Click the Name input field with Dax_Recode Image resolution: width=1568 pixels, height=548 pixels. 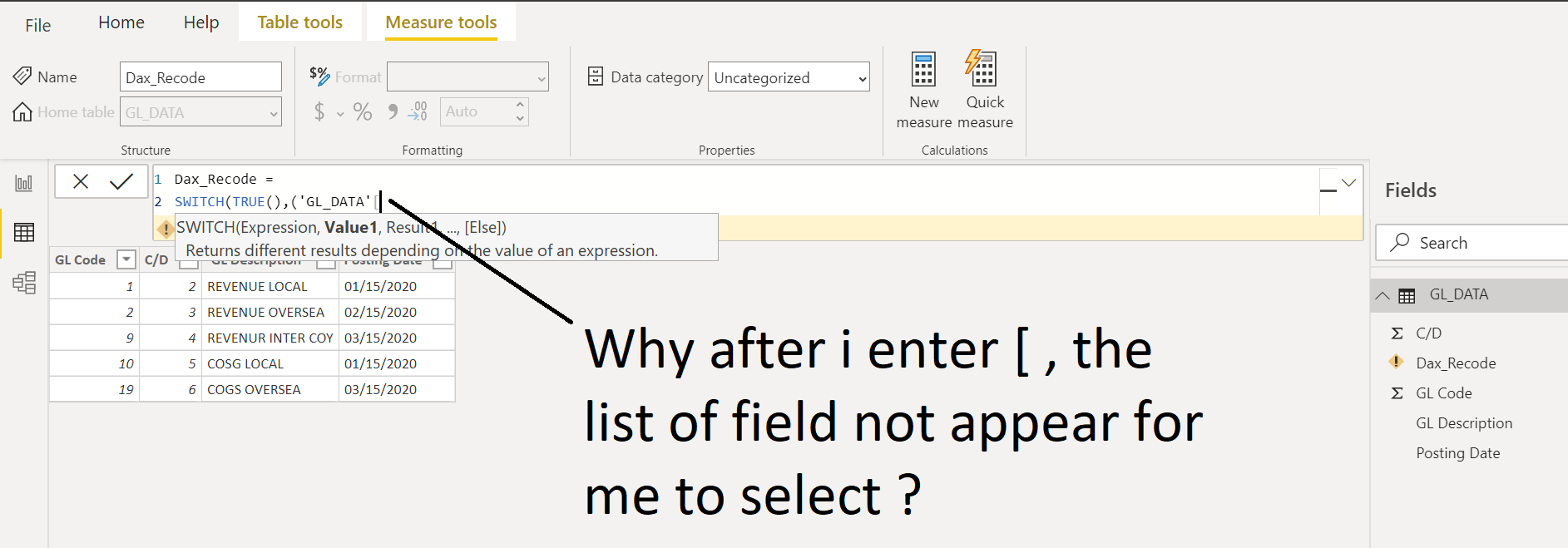(x=200, y=77)
